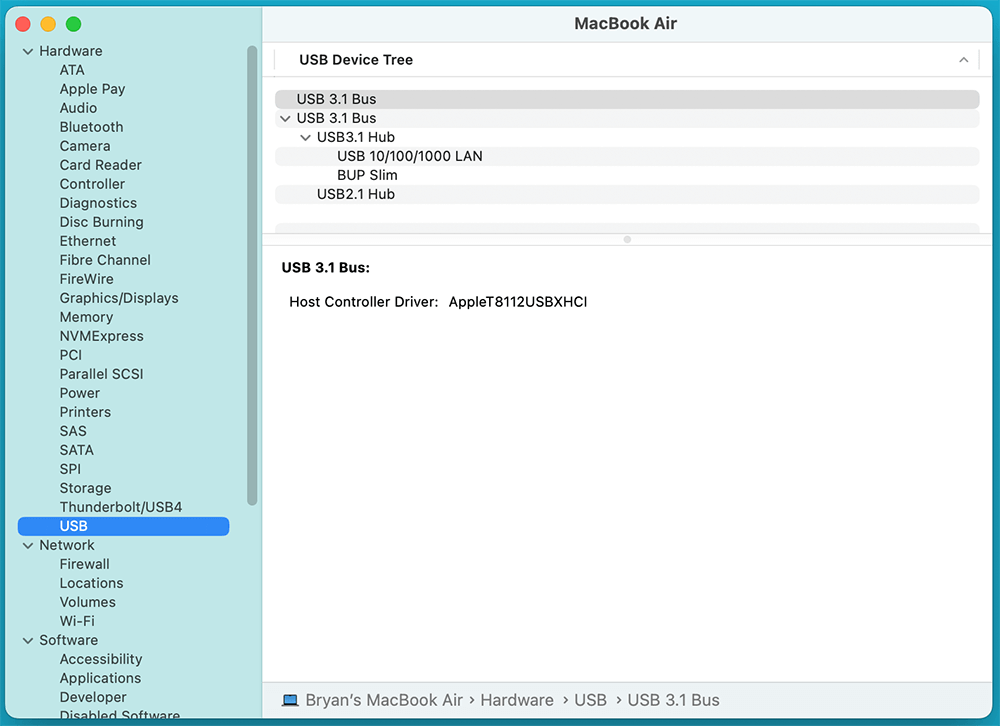Image resolution: width=1000 pixels, height=726 pixels.
Task: Select the USB 10/100/1000 LAN device
Action: 410,156
